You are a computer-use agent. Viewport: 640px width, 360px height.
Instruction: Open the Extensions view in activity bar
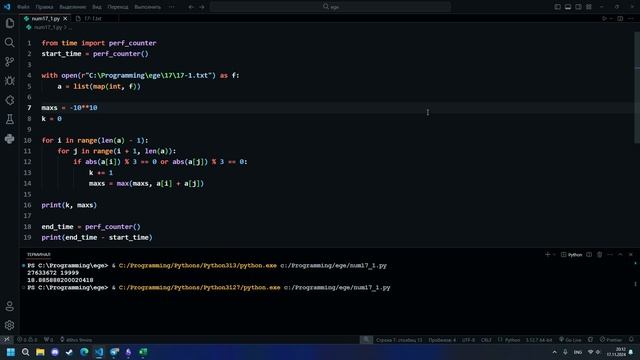[10, 100]
